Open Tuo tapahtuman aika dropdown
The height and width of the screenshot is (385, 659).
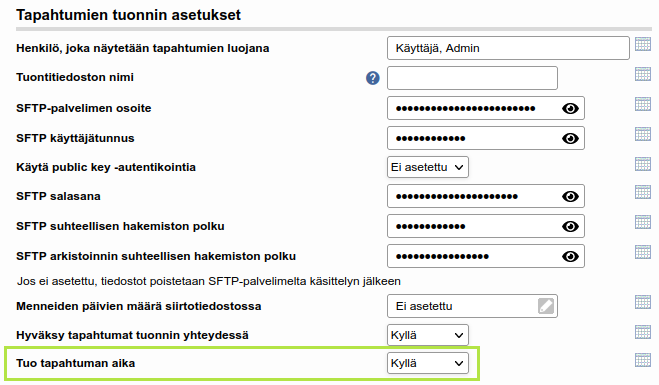pyautogui.click(x=427, y=363)
